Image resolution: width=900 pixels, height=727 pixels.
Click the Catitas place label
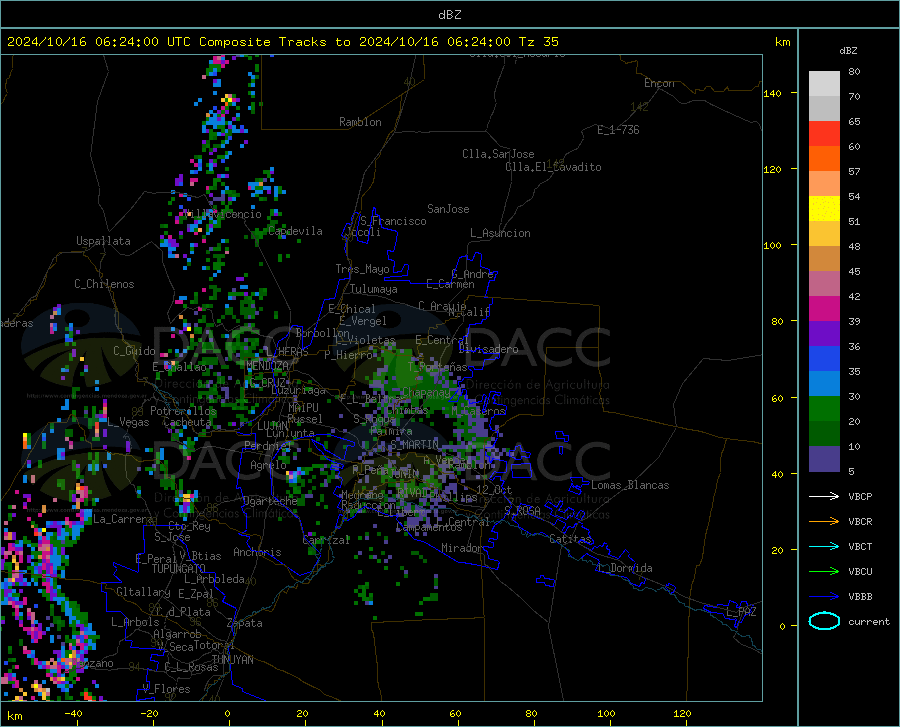tap(571, 539)
